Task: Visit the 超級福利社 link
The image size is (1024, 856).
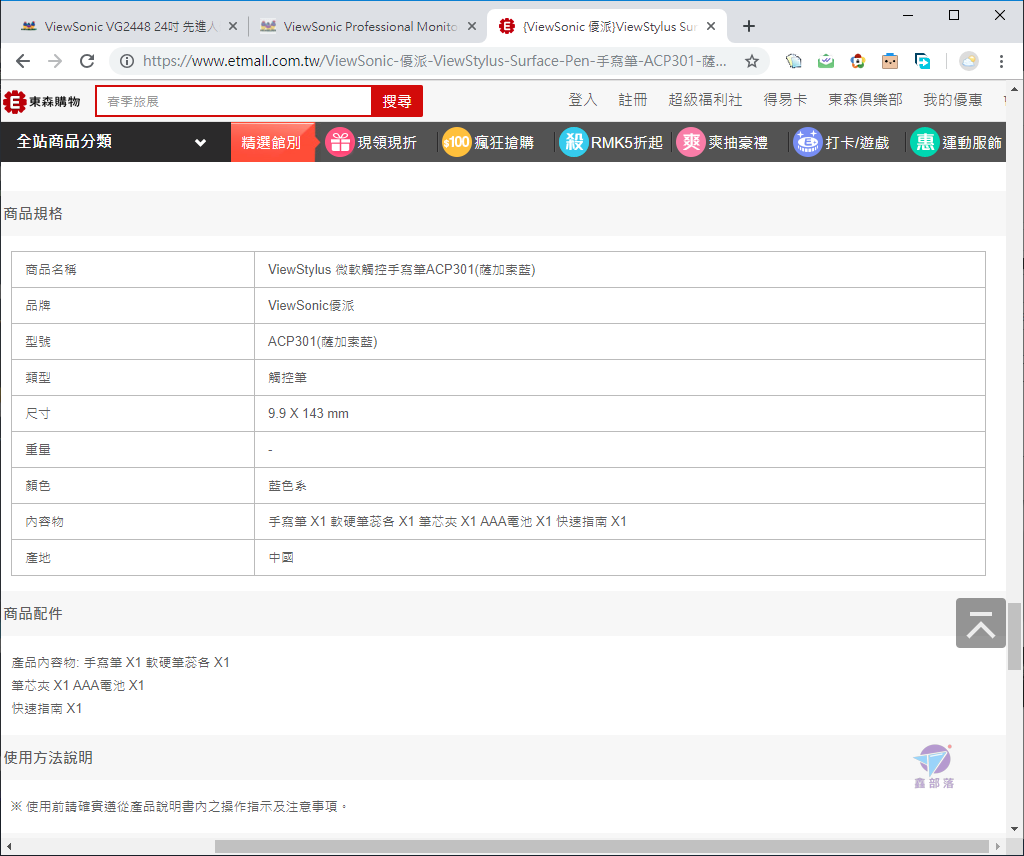Action: click(x=705, y=100)
